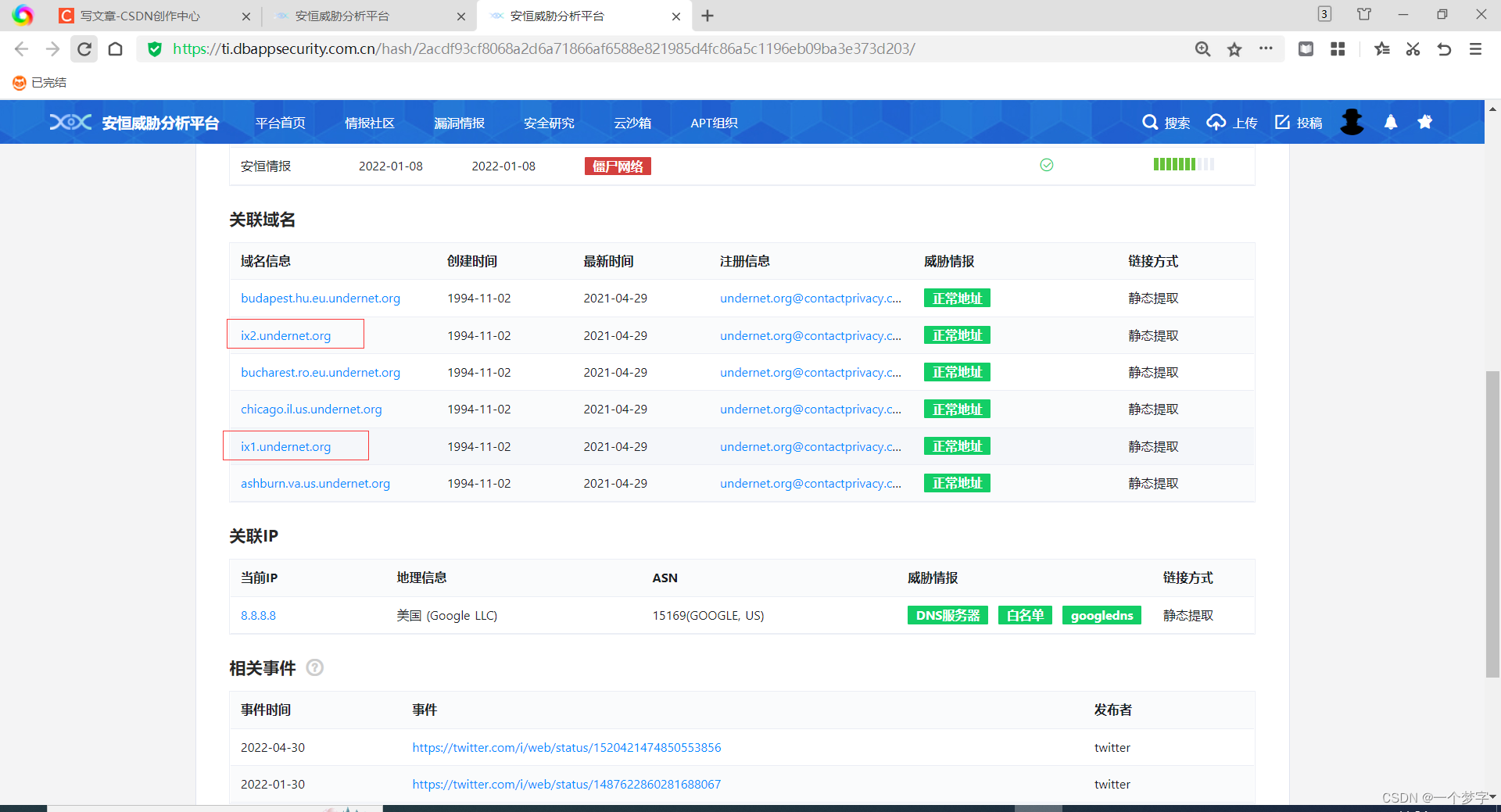
Task: Click the 僵尸网络 red tag
Action: pos(618,166)
